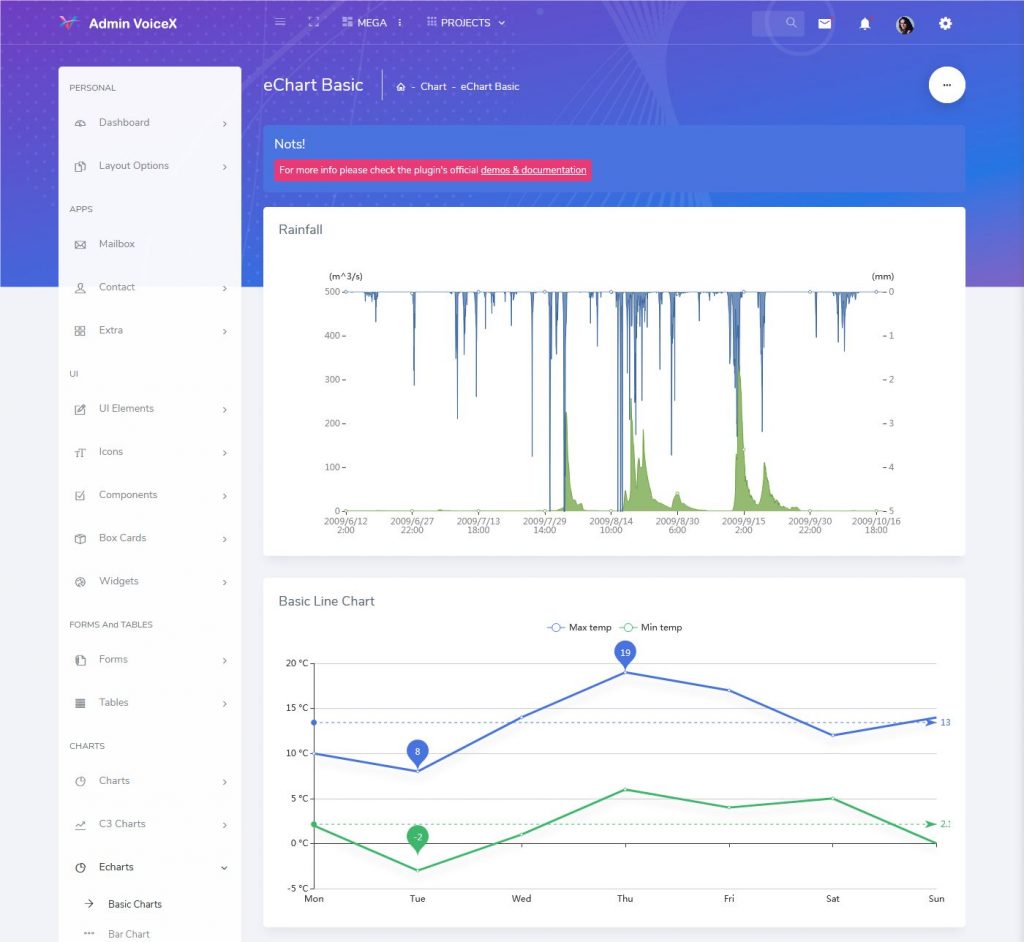Open the notifications bell icon

click(865, 23)
